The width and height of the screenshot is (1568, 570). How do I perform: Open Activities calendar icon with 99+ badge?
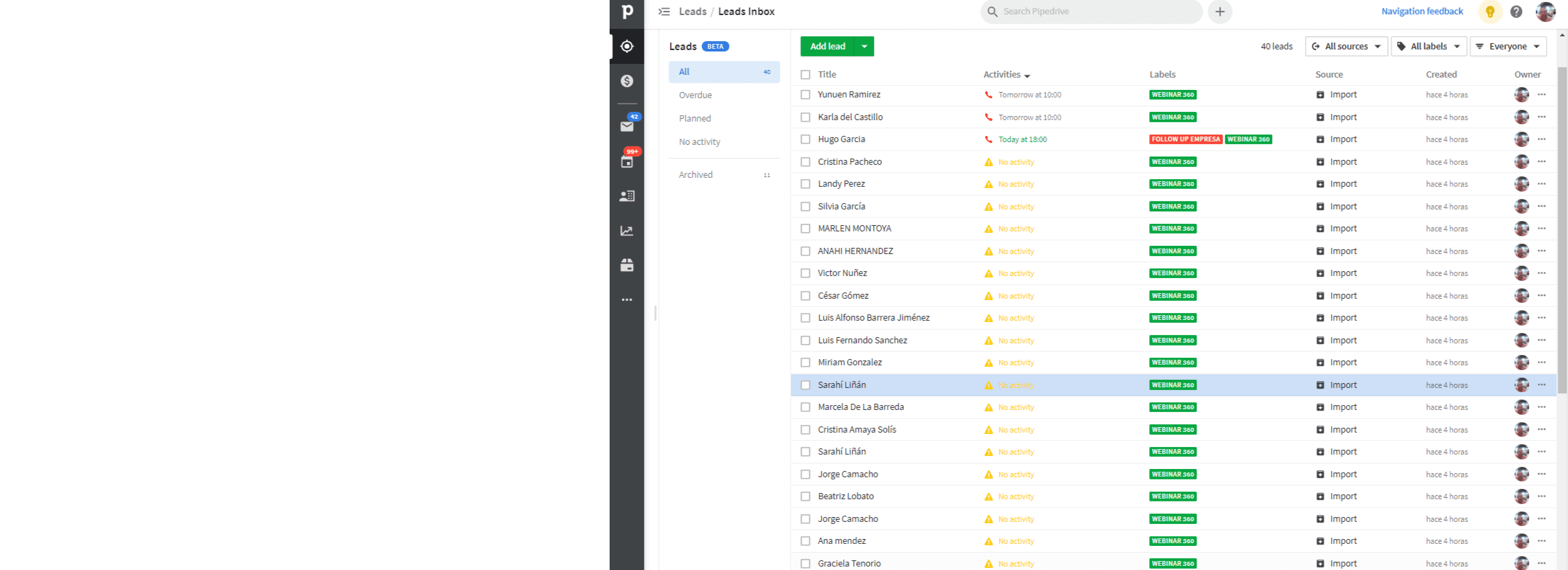point(627,161)
